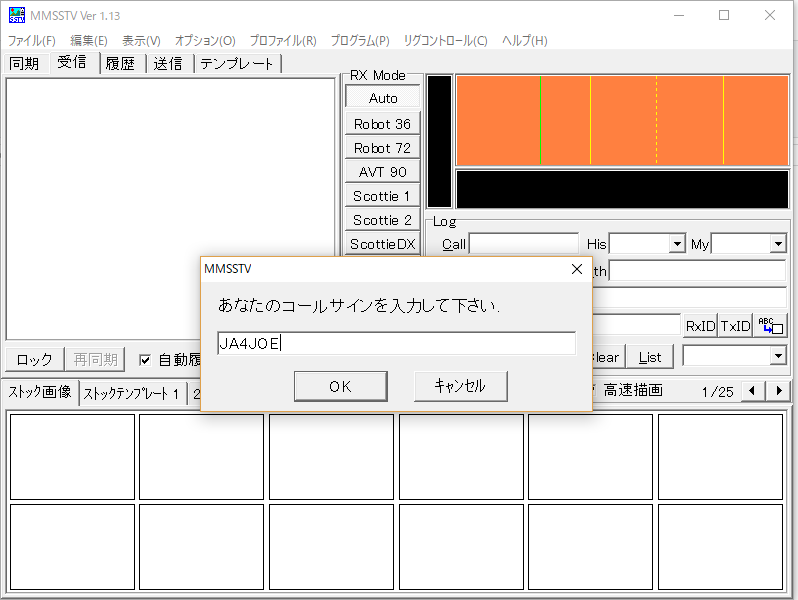Expand the His report dropdown
798x600 pixels.
pos(676,244)
